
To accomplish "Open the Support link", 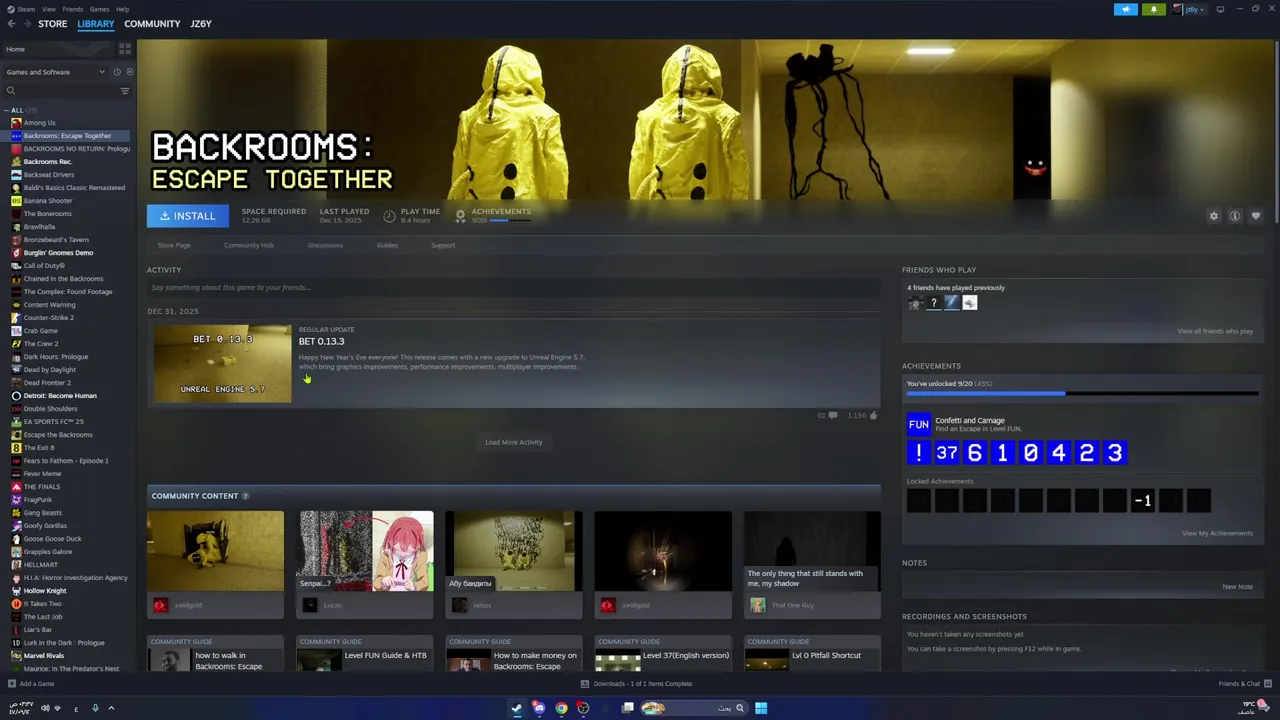I will pos(443,245).
